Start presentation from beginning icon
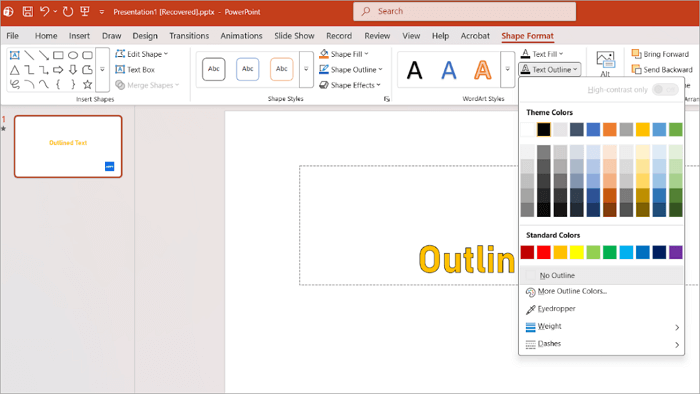700x394 pixels. coord(84,12)
